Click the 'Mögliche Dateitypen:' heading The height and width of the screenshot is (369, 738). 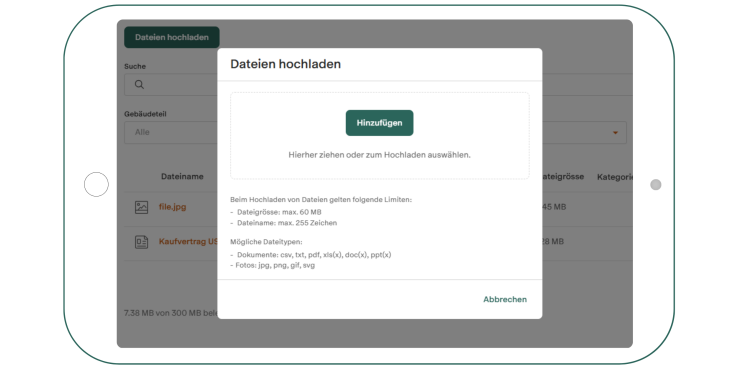point(266,242)
